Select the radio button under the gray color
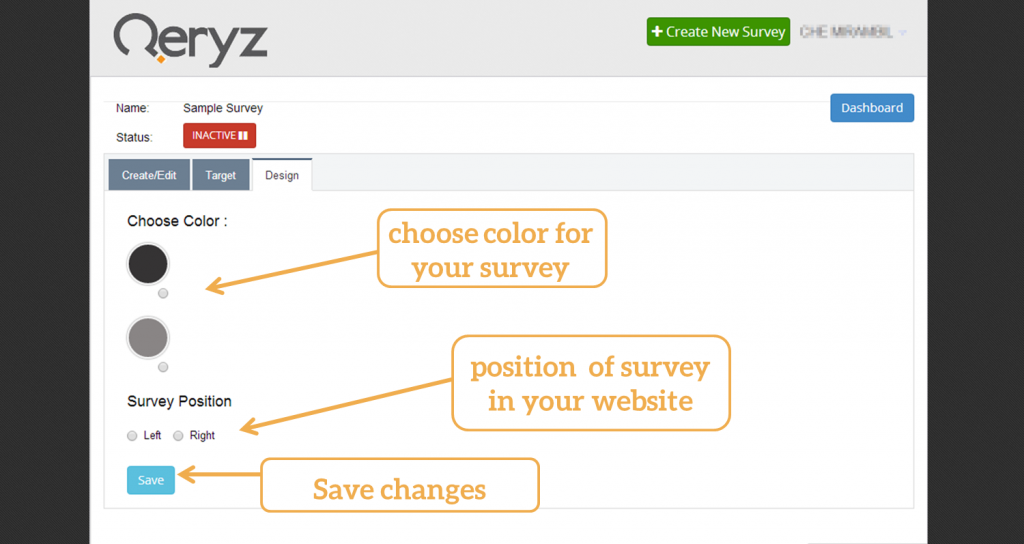Screen dimensions: 1024x544 163,367
